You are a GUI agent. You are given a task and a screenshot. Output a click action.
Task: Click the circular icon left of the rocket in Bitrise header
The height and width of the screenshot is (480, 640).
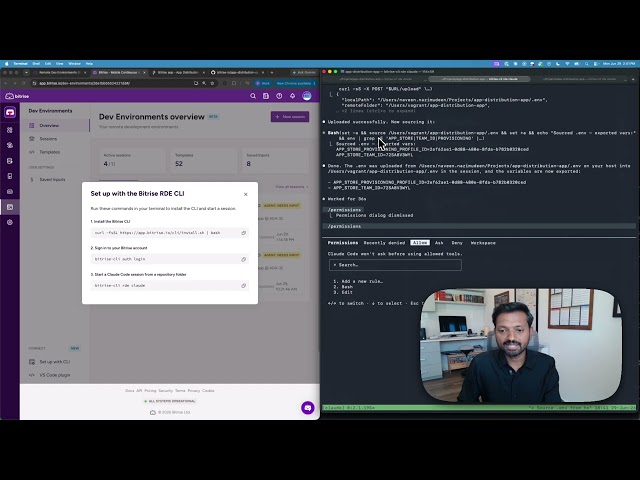pyautogui.click(x=279, y=96)
